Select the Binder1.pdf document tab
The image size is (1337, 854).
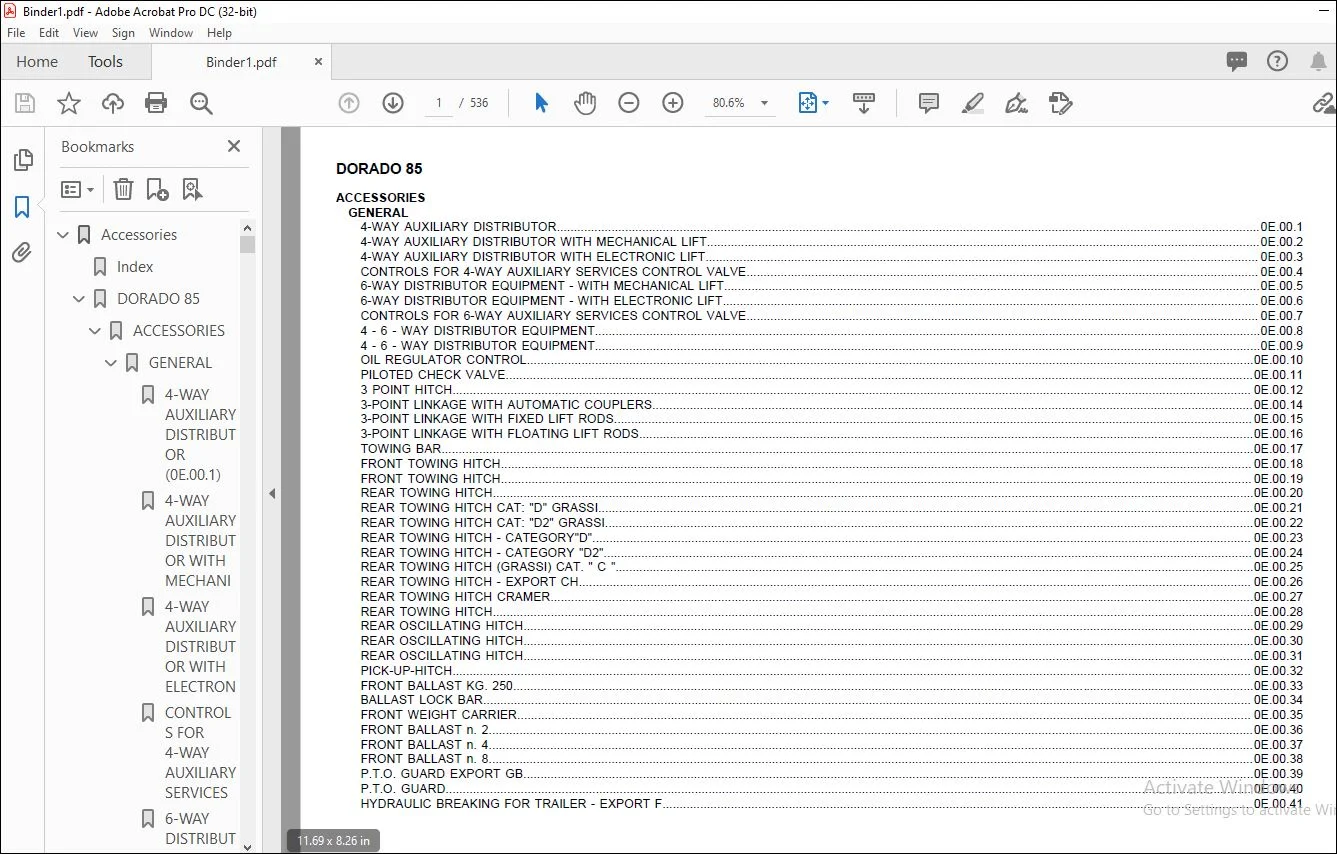[241, 62]
